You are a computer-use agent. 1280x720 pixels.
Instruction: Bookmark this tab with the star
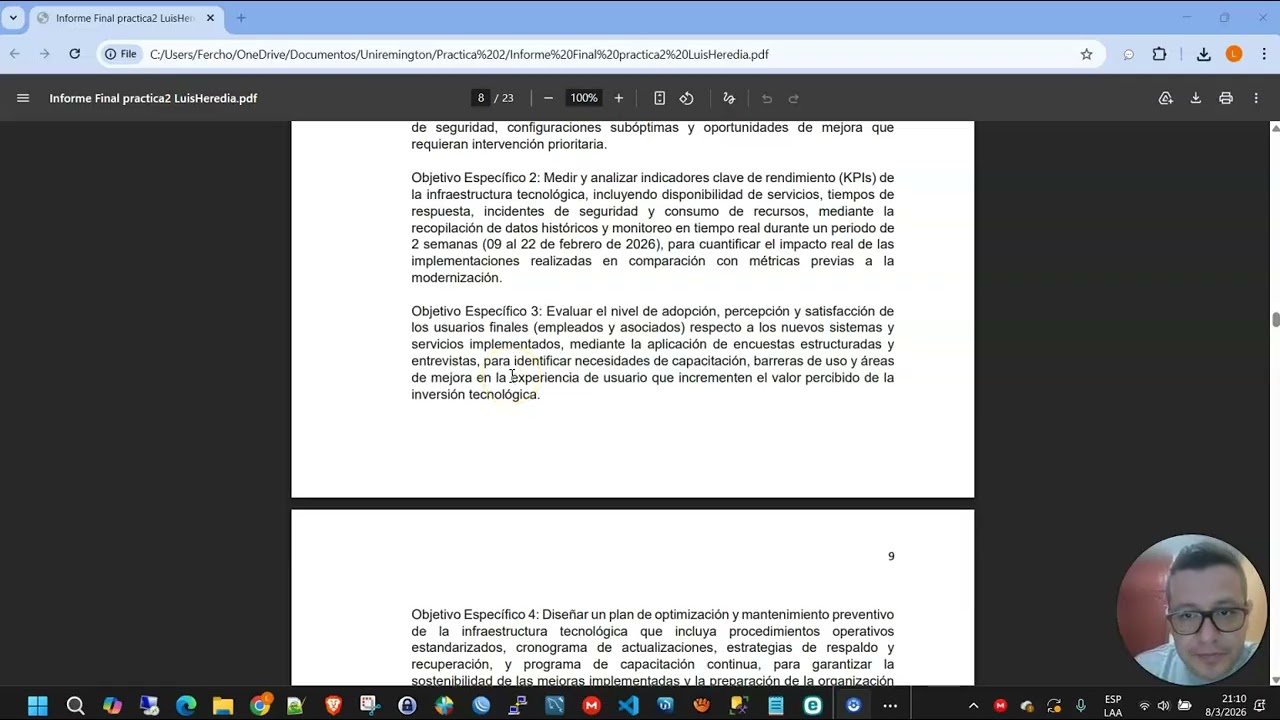tap(1087, 54)
